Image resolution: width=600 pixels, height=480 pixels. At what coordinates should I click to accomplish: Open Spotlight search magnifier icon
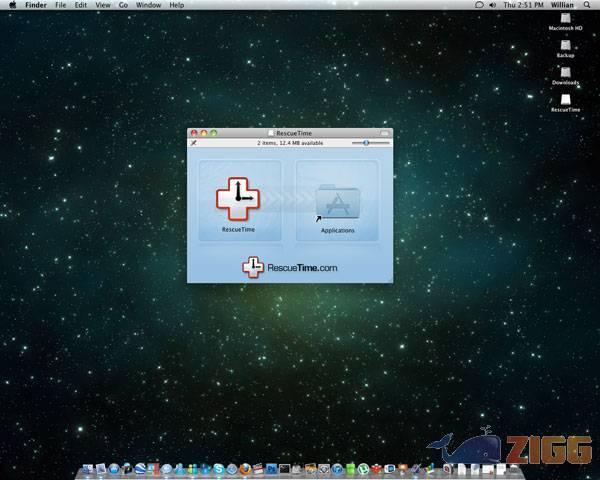click(x=587, y=5)
